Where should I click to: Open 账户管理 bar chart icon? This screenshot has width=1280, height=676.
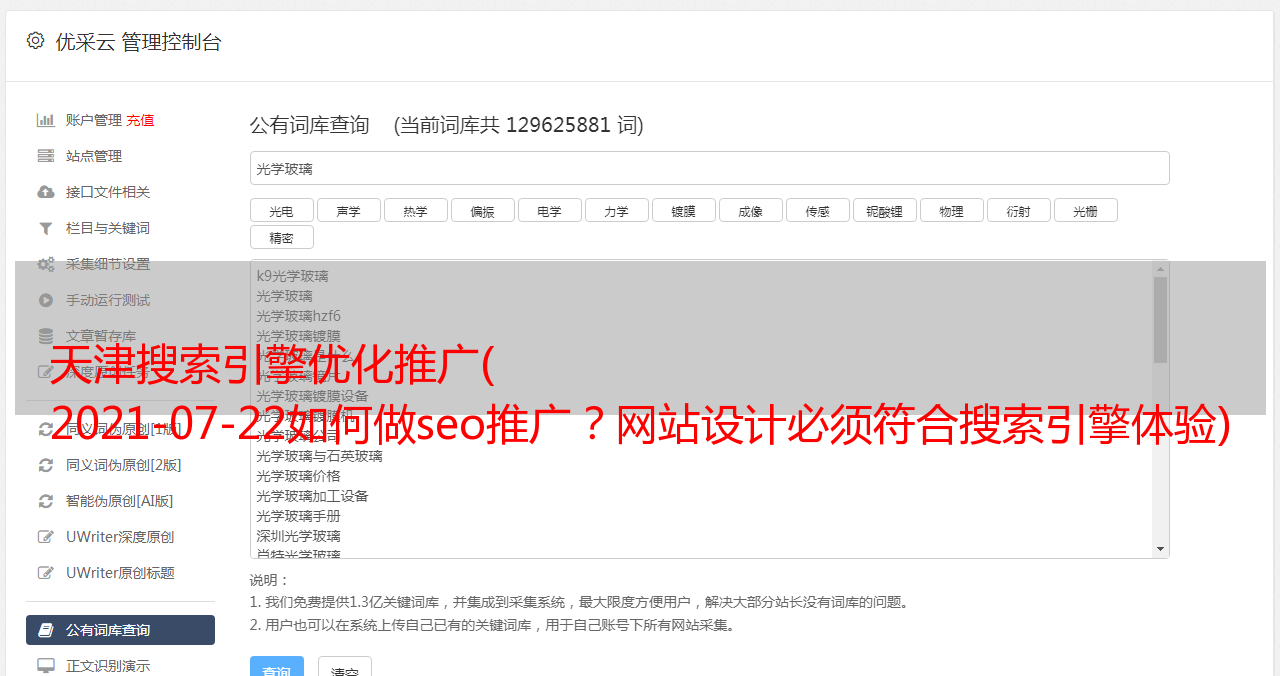point(46,120)
